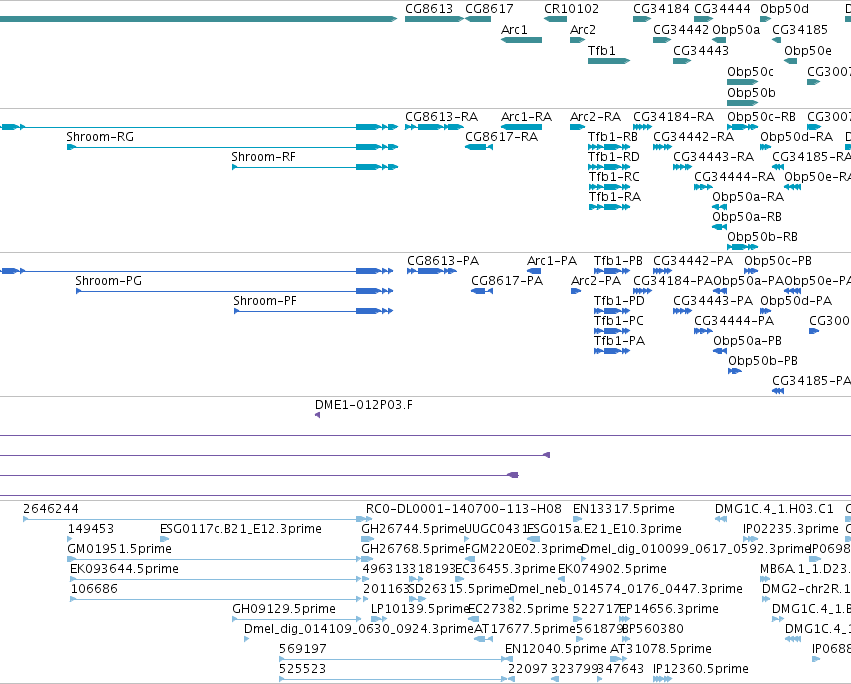Click the Obp50d-RA transcript label
The width and height of the screenshot is (851, 684).
coord(797,137)
